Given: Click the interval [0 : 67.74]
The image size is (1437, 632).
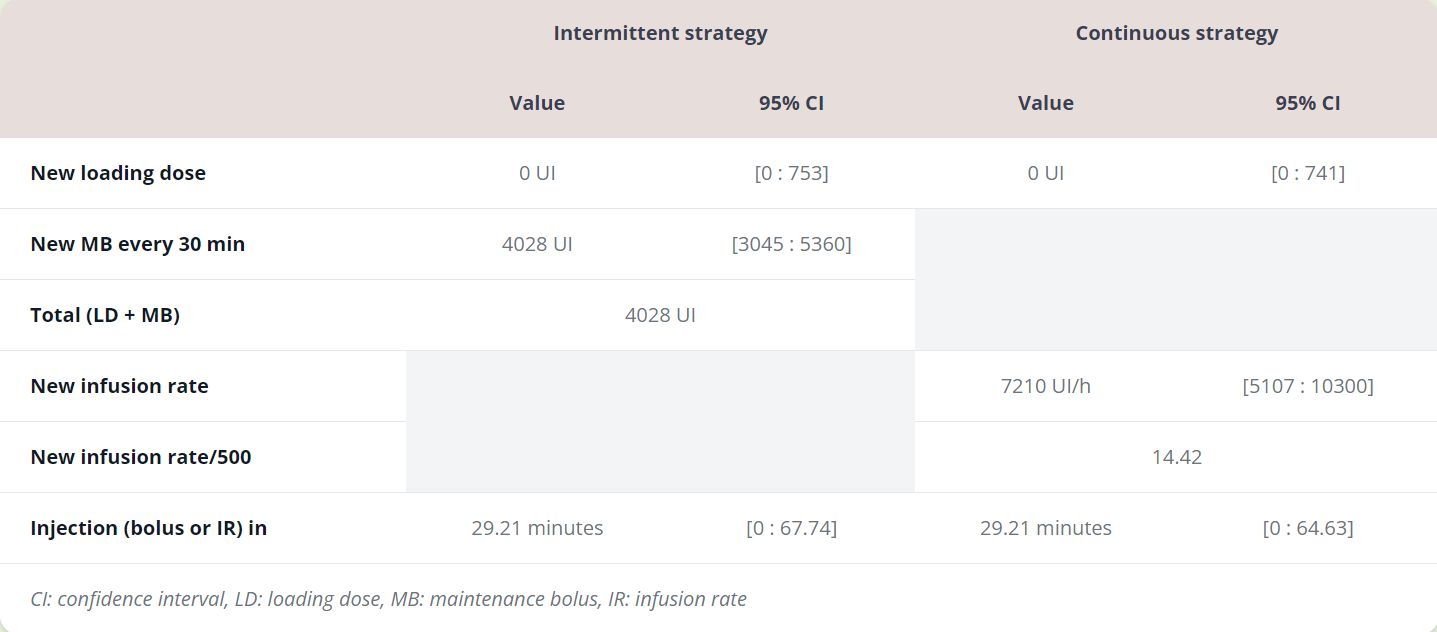Looking at the screenshot, I should (x=791, y=528).
